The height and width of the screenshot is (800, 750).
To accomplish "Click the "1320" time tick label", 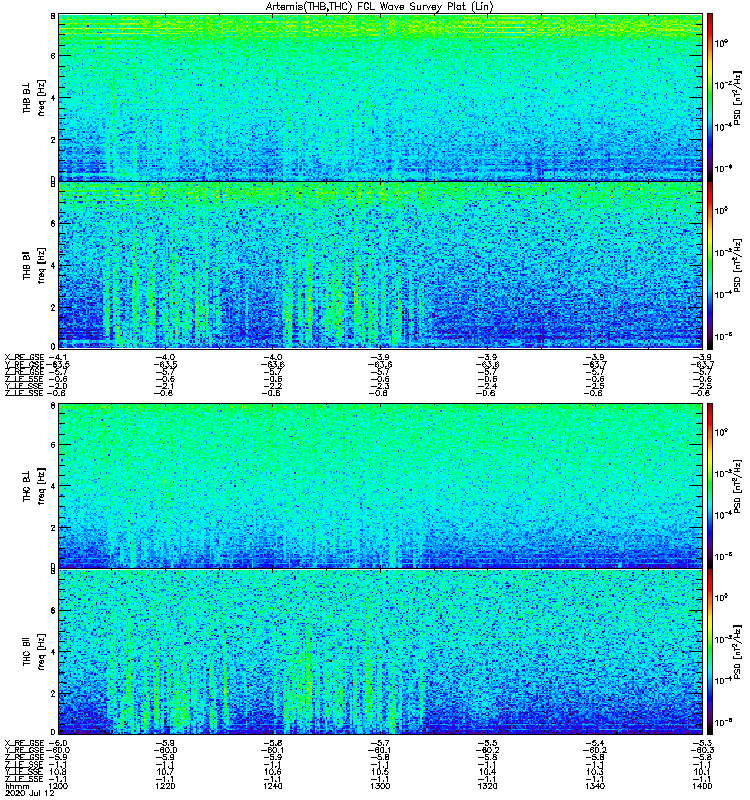I will (487, 786).
